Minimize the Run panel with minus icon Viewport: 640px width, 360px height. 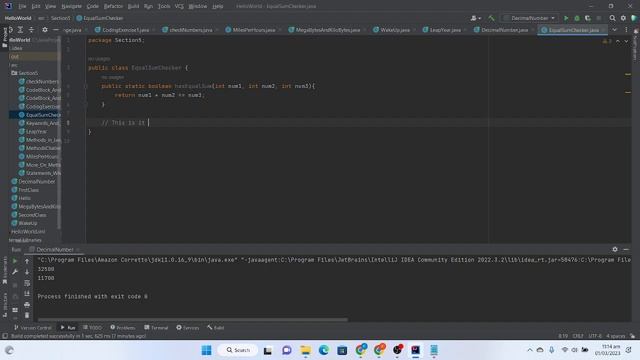[x=626, y=249]
